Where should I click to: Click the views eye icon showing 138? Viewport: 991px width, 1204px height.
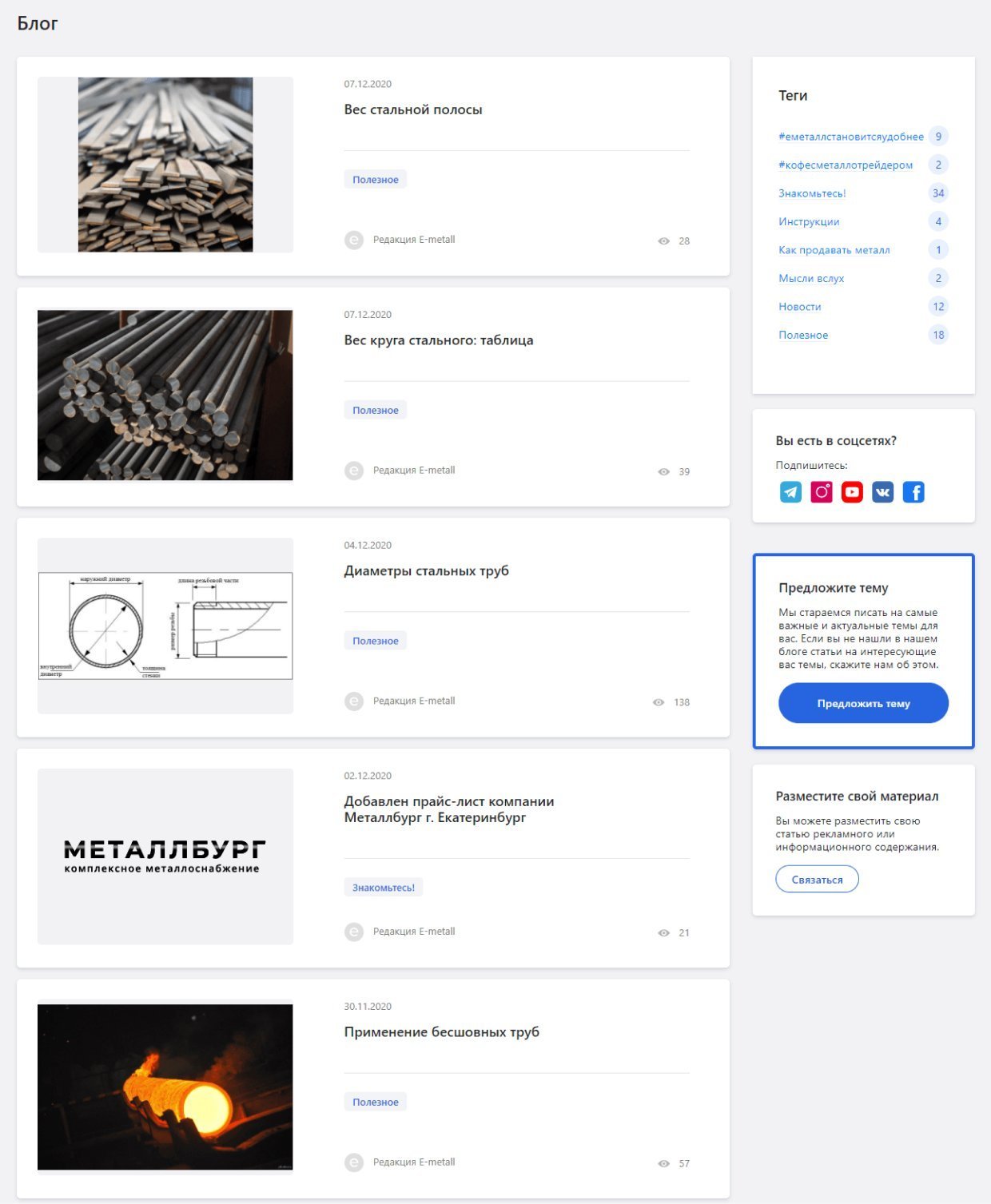[659, 702]
